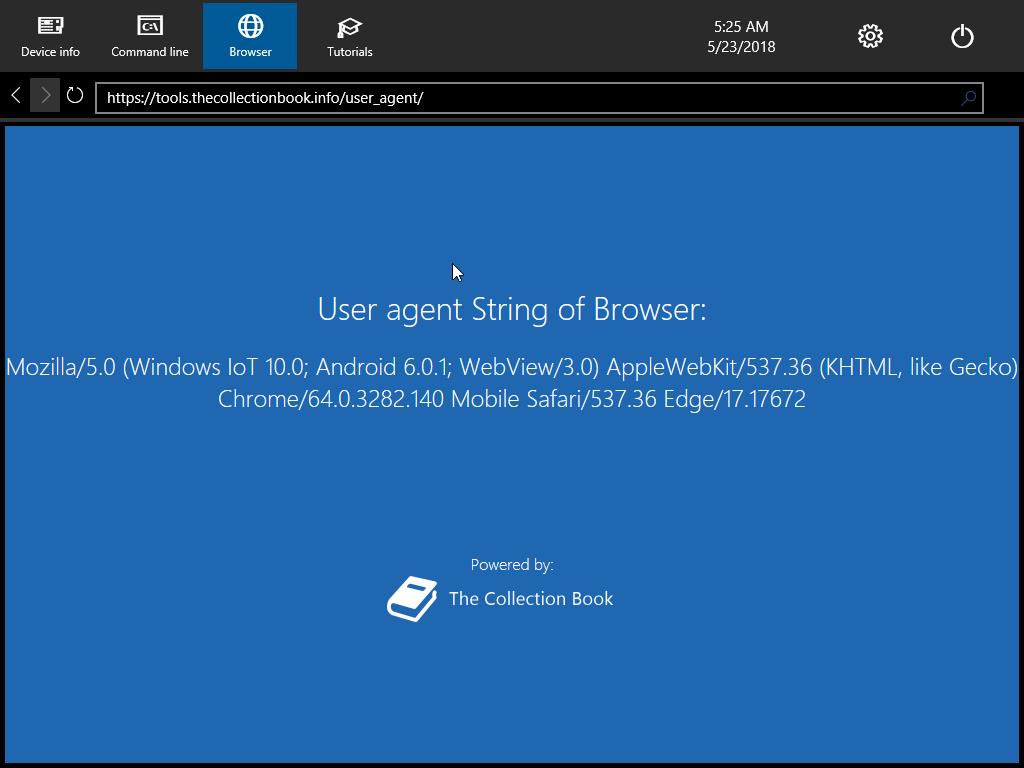Screen dimensions: 1024x768
Task: Click the 5:25 AM clock display
Action: click(x=741, y=27)
